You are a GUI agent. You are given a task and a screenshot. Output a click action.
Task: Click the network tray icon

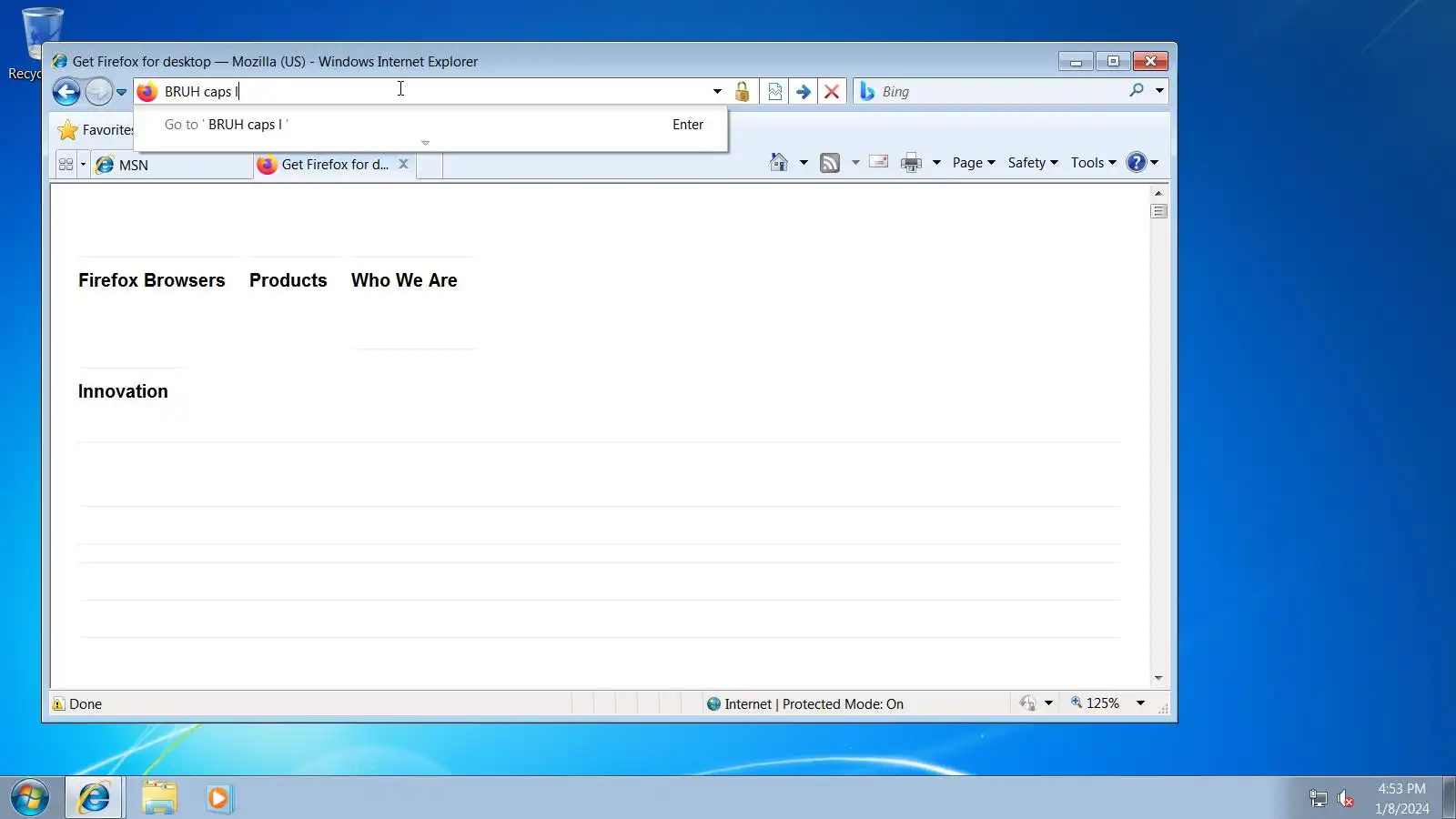click(1318, 799)
